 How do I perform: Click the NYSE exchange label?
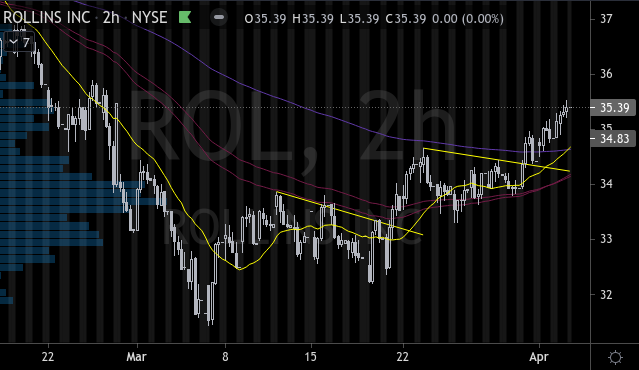click(150, 18)
